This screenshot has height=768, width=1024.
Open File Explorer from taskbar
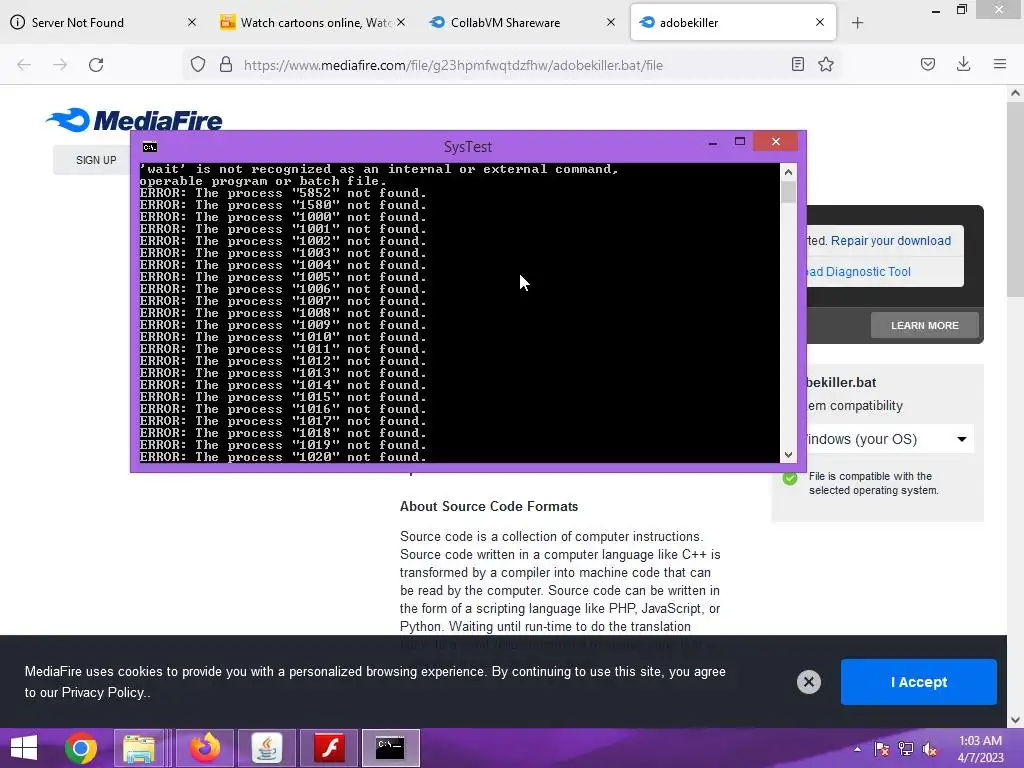pos(139,748)
